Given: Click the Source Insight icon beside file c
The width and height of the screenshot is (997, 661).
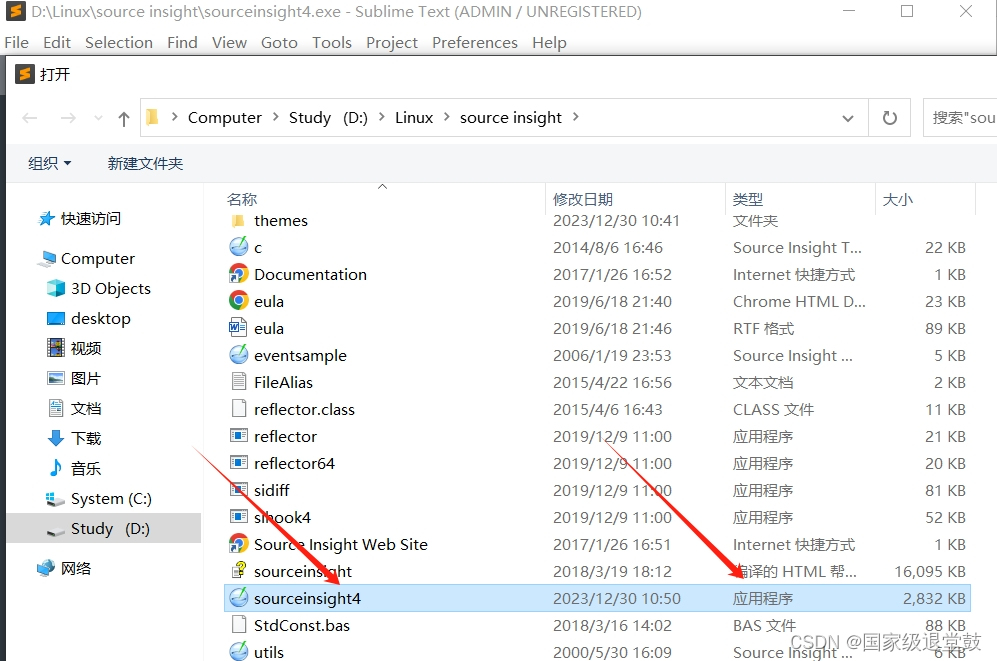Looking at the screenshot, I should (238, 247).
